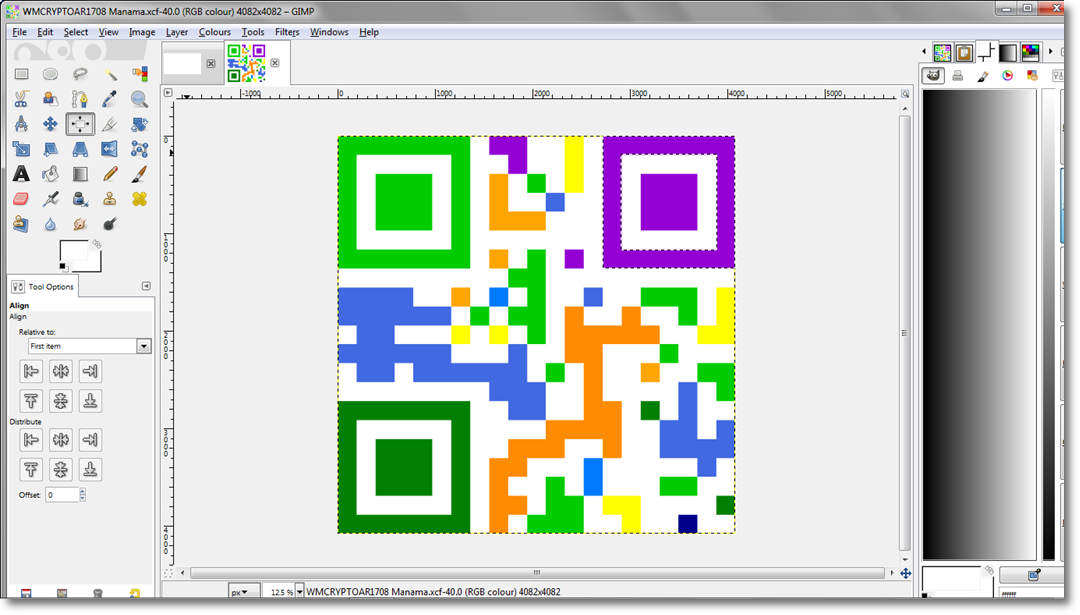Open the Tool Options tab configuration menu
The image size is (1080, 615).
coord(146,286)
